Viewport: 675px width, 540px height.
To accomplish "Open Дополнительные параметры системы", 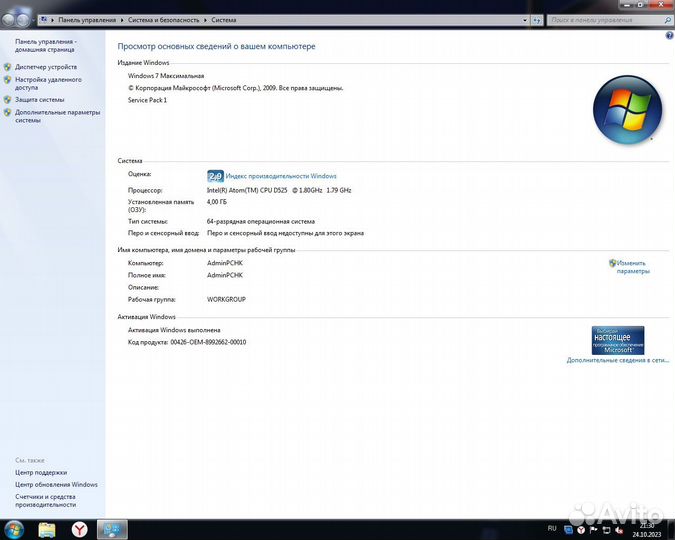I will [x=57, y=116].
